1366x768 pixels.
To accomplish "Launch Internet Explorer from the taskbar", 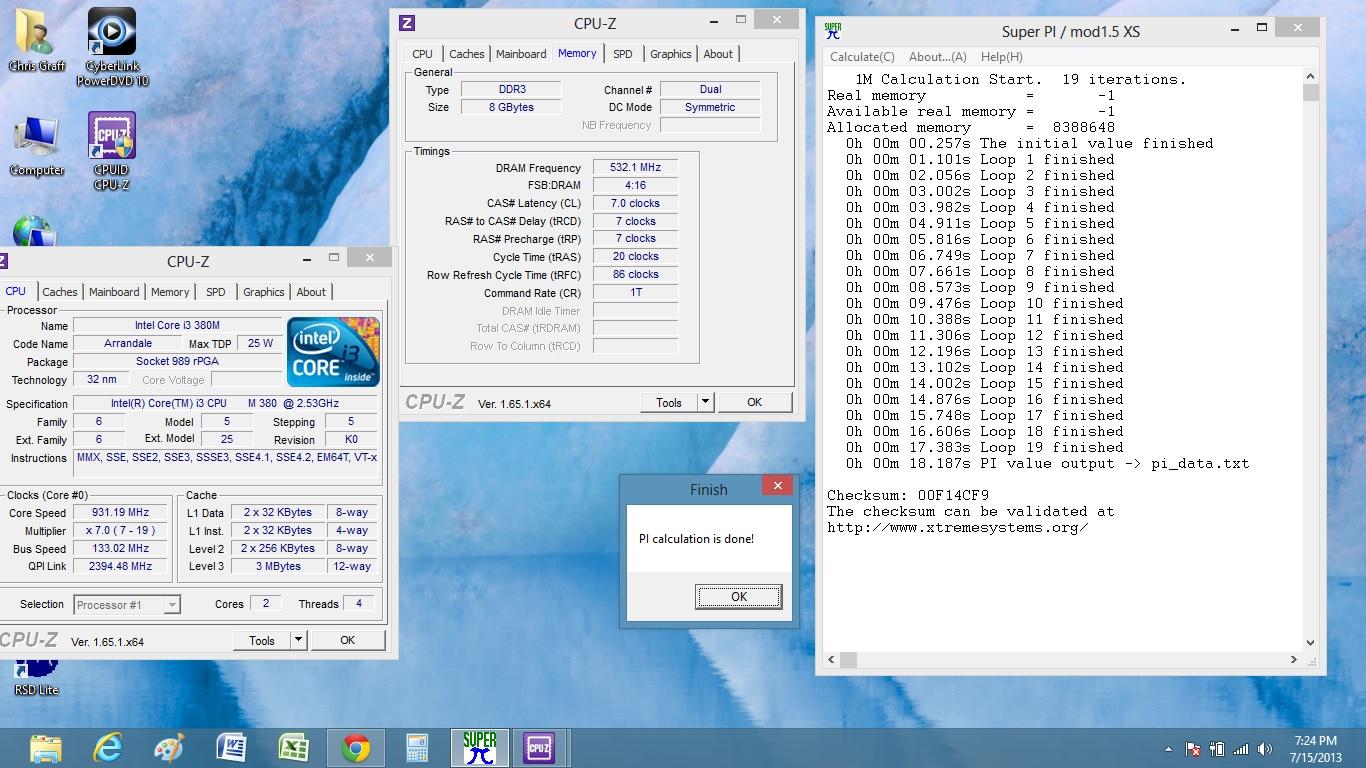I will point(107,748).
